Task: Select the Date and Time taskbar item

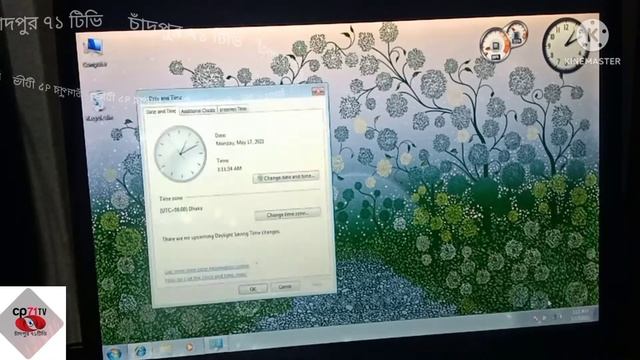Action: click(x=216, y=345)
